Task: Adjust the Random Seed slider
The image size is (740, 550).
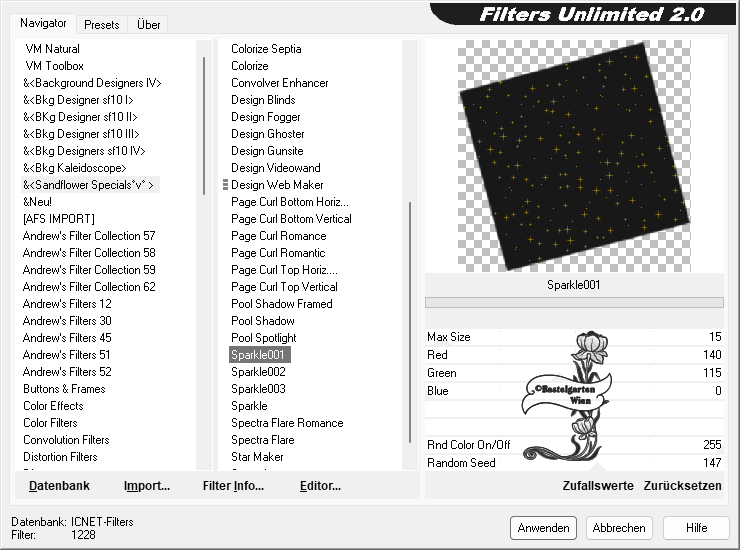Action: pos(574,462)
